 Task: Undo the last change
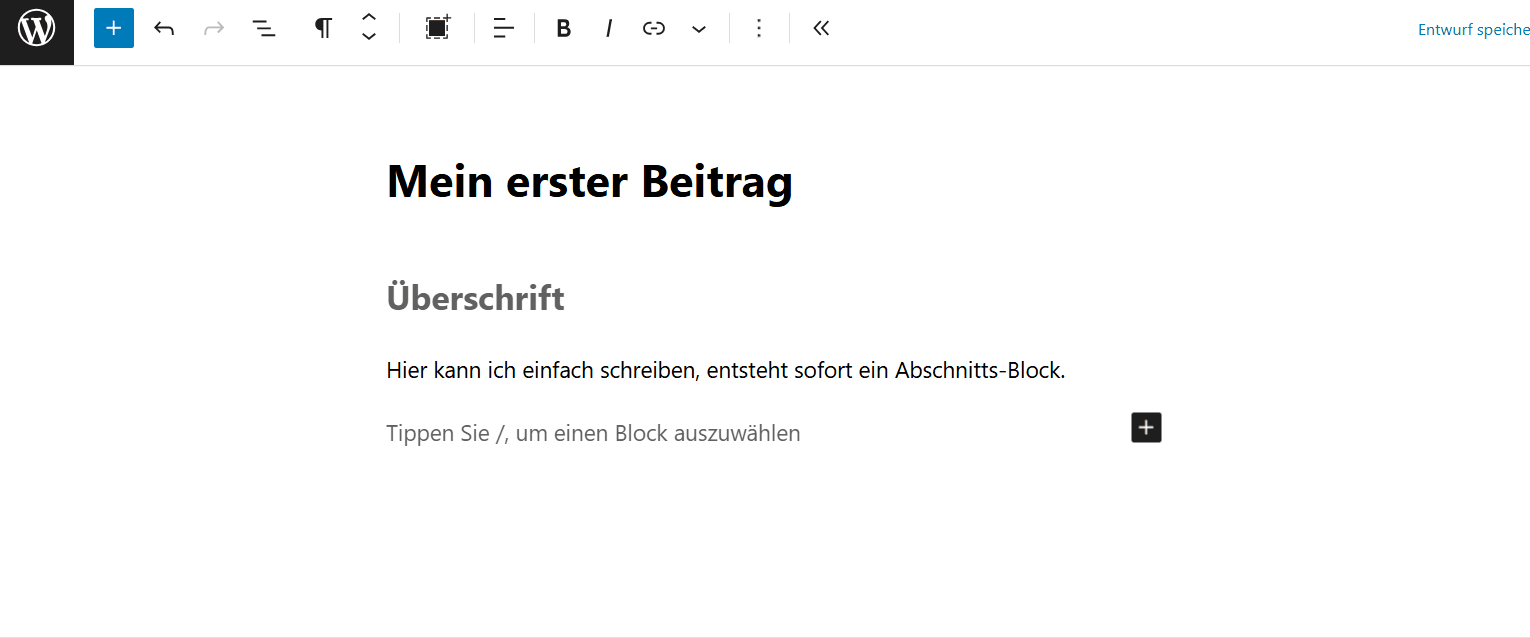pos(164,29)
